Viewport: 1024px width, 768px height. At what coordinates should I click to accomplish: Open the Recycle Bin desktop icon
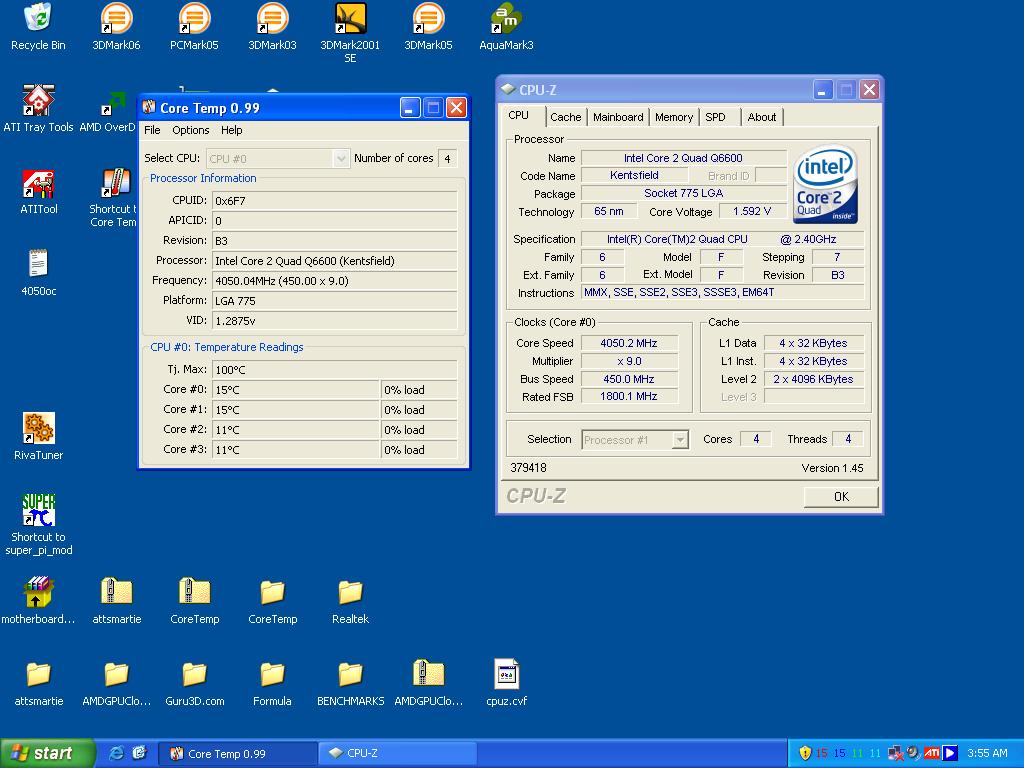(x=38, y=27)
